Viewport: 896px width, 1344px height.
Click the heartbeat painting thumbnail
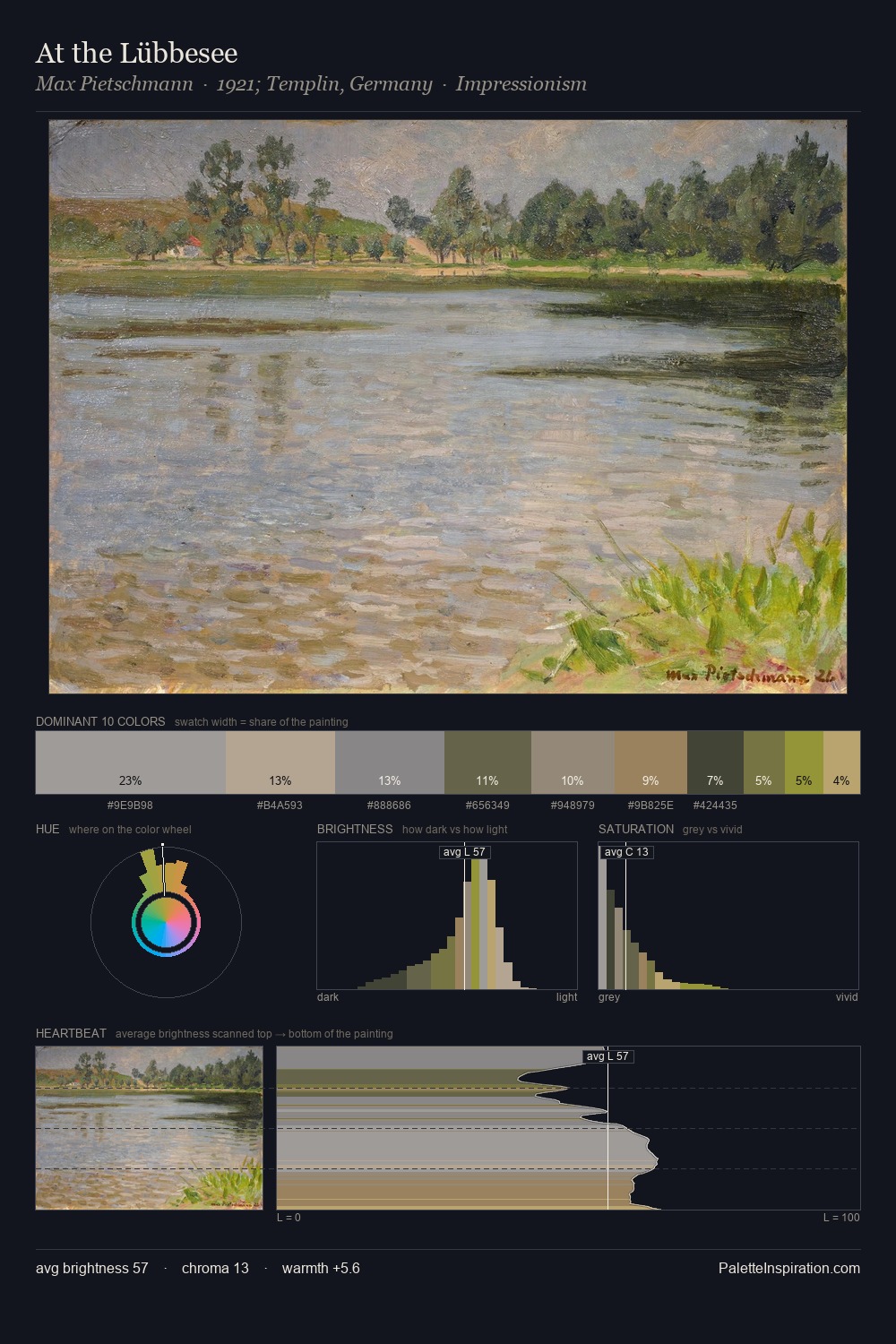click(149, 1127)
